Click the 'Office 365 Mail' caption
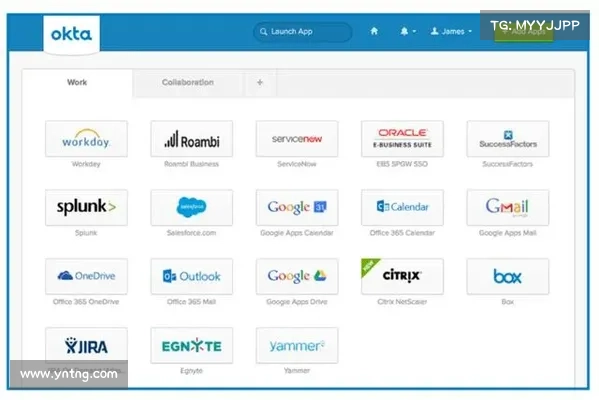Viewport: 600px width, 400px height. 191,302
